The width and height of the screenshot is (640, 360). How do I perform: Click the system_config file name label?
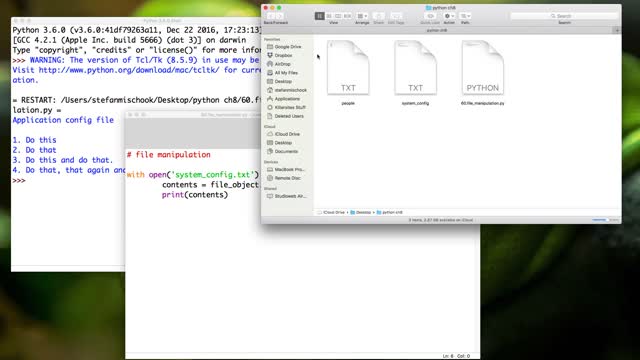[x=415, y=103]
